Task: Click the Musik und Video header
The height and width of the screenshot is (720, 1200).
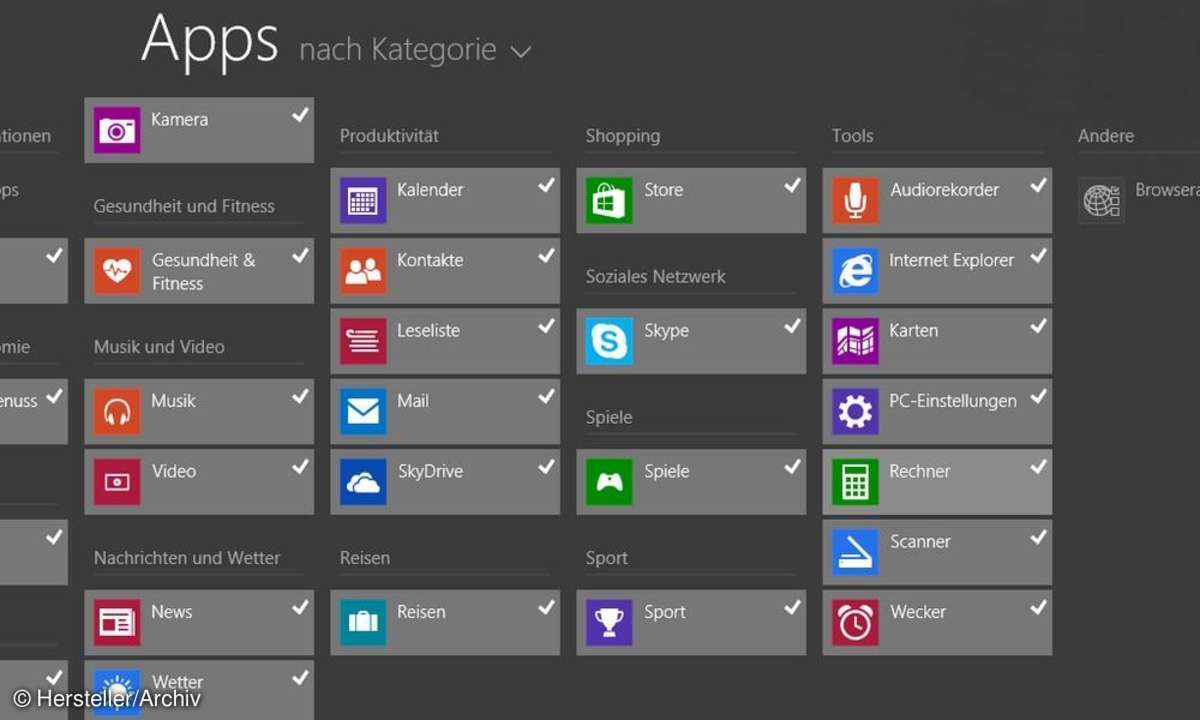Action: tap(159, 347)
